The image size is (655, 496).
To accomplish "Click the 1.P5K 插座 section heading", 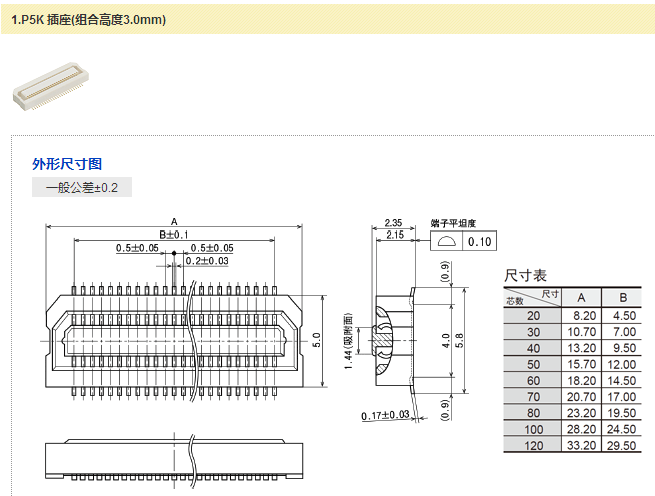I will coord(89,19).
